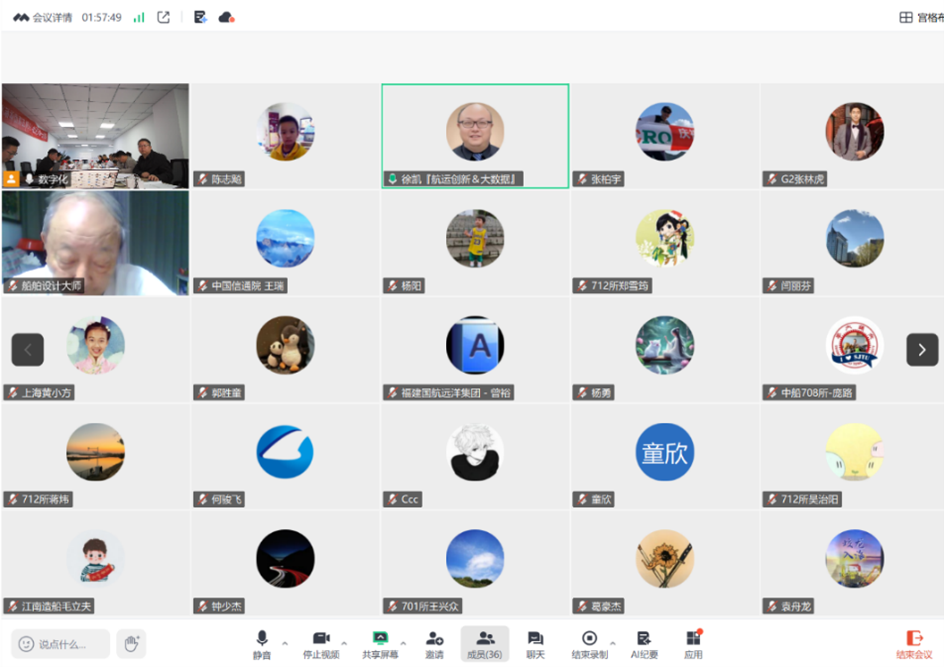Click 结束会议 to end meeting

coord(914,643)
